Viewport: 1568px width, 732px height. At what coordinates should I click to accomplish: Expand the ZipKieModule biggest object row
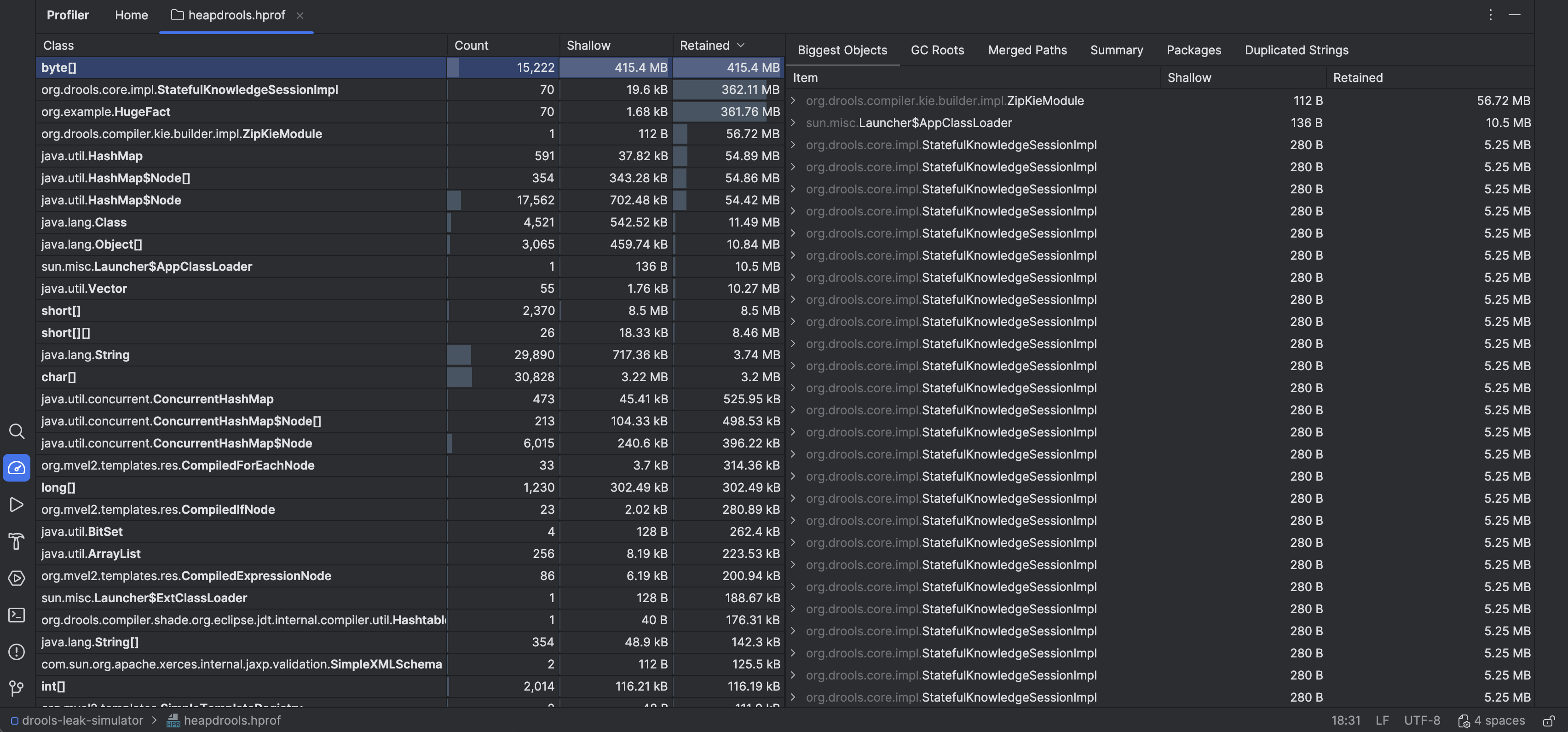coord(793,100)
